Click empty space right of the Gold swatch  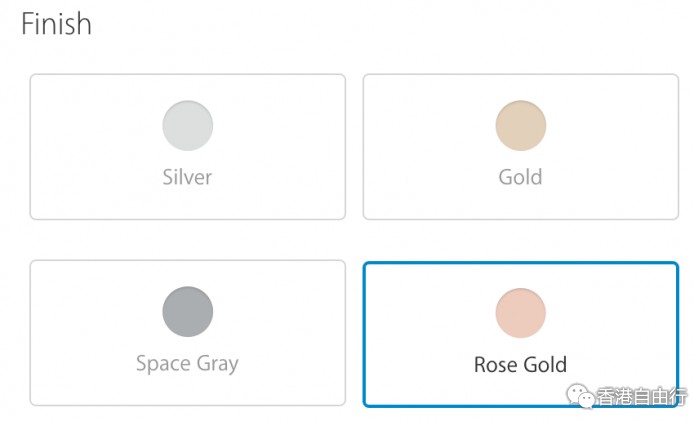(620, 126)
